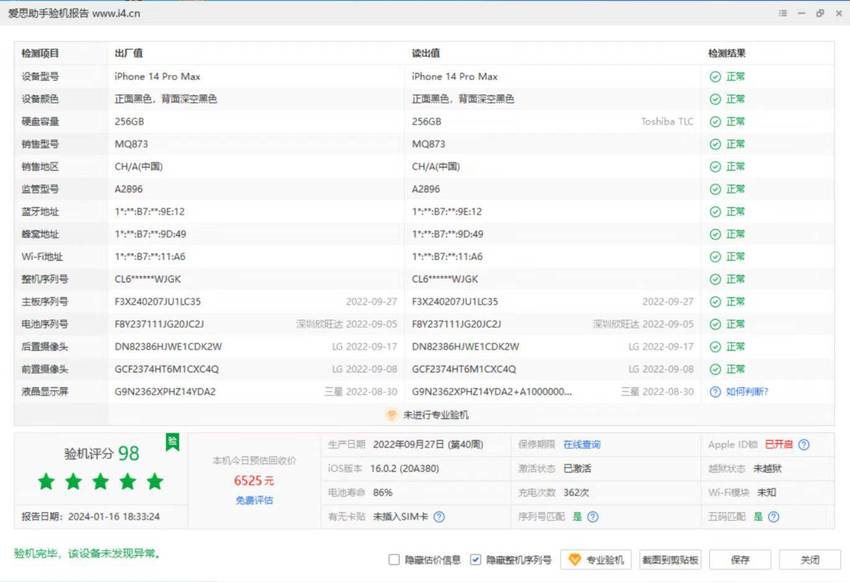Click the green check icon for 设备型号
This screenshot has width=850, height=582.
pos(715,76)
